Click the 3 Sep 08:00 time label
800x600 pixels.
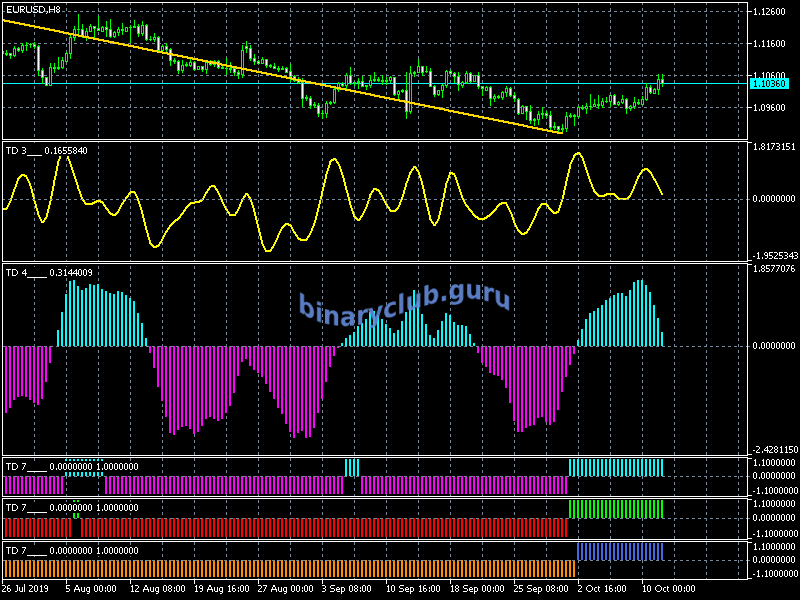click(348, 589)
